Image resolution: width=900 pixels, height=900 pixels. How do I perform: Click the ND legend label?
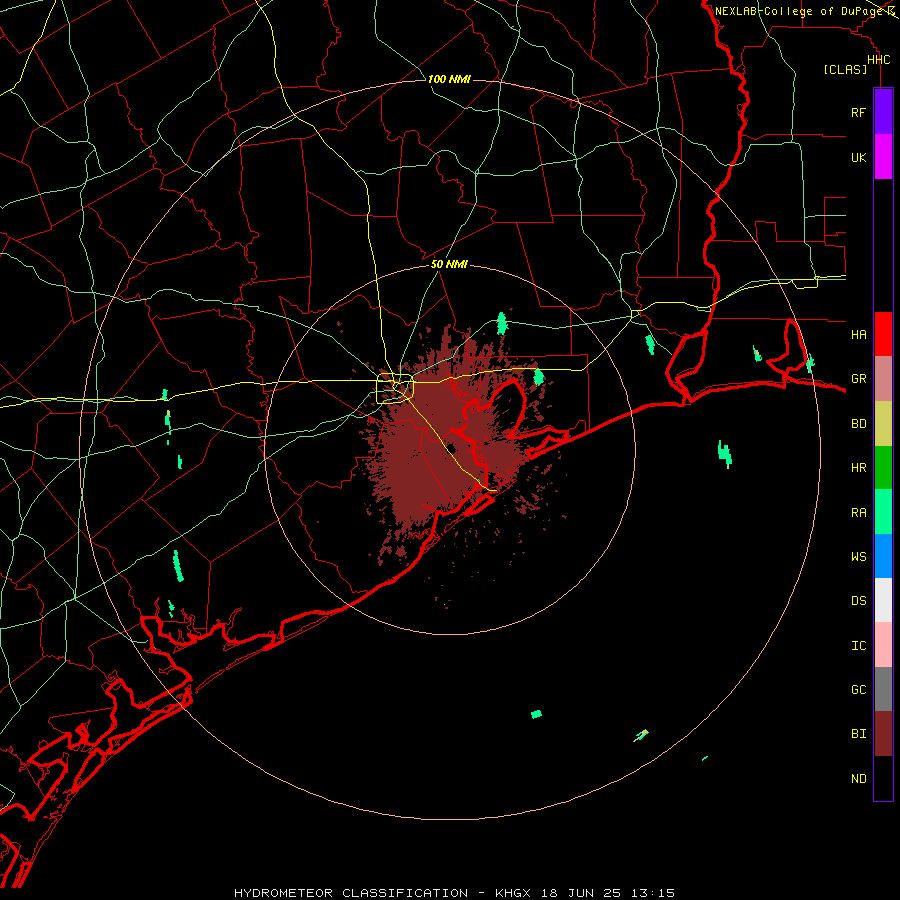(x=858, y=778)
